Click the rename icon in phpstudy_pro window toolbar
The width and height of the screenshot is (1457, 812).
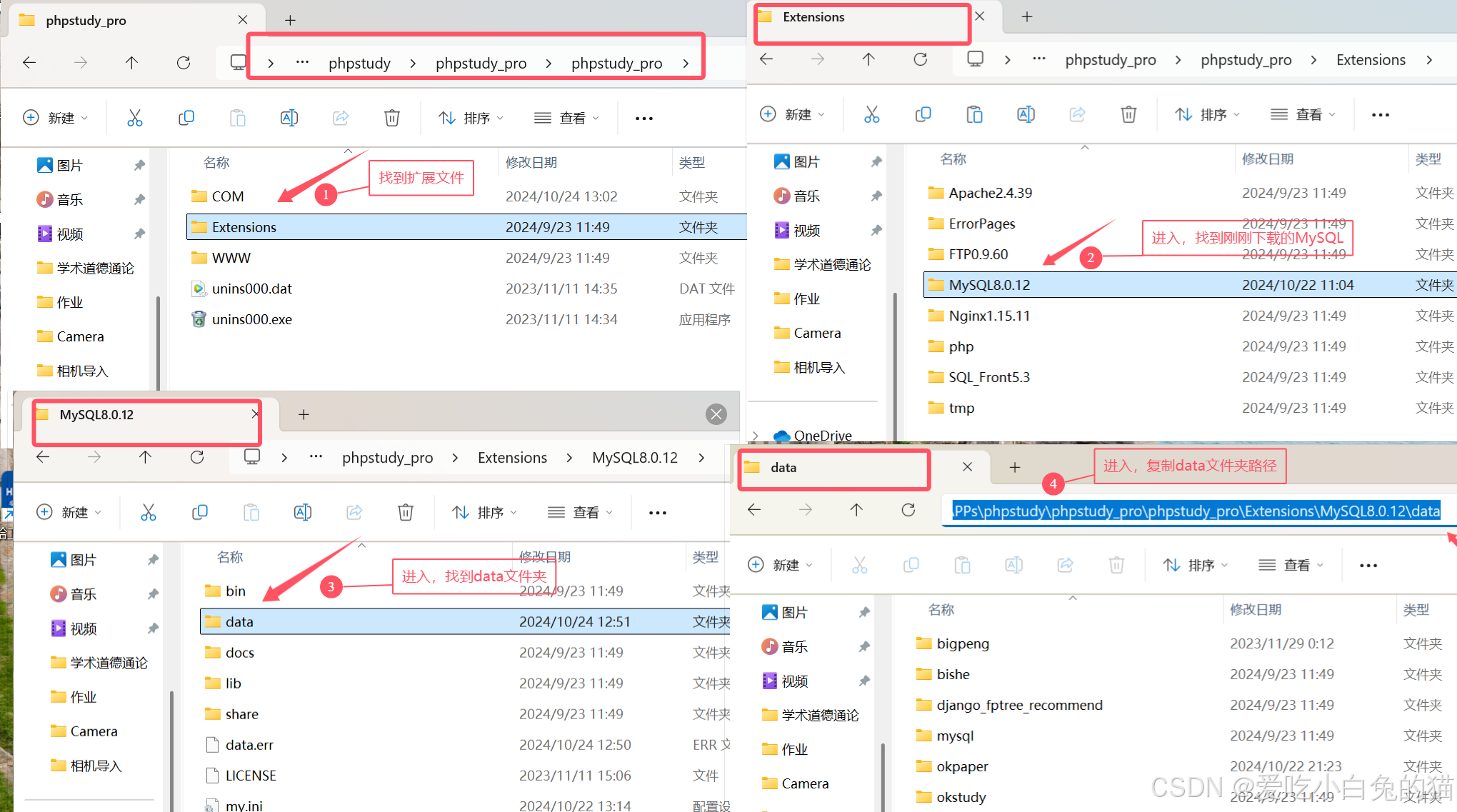pos(289,118)
